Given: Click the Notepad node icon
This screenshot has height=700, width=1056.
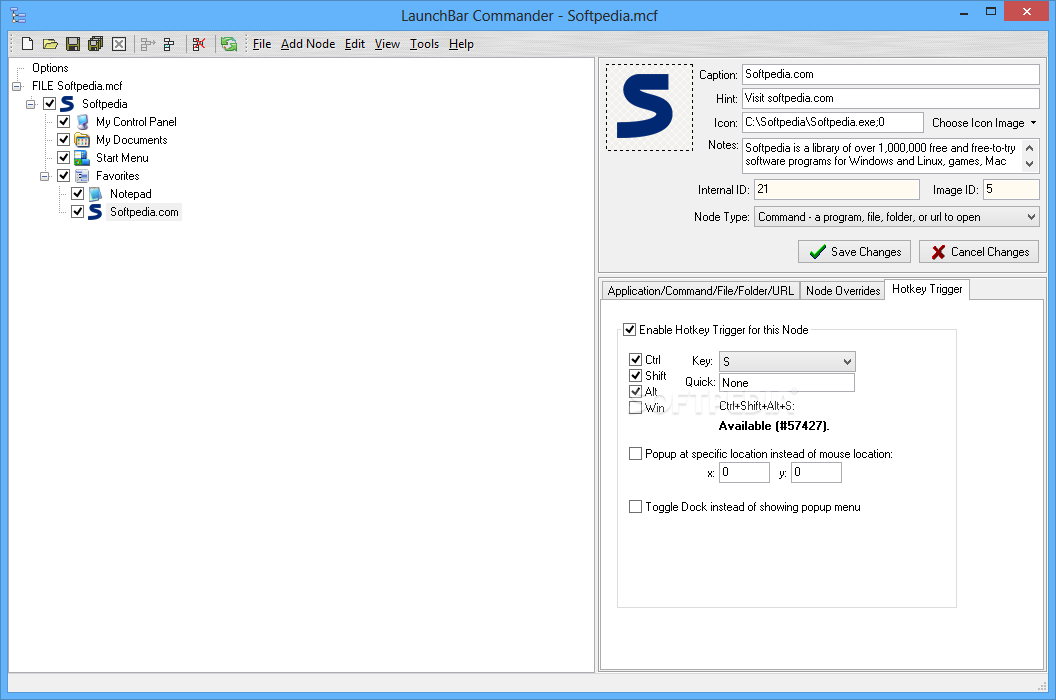Looking at the screenshot, I should [96, 194].
